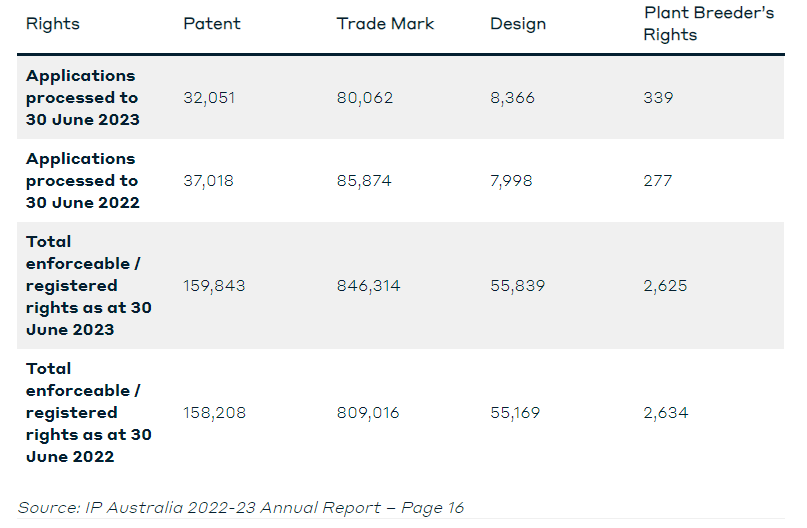
Task: Select the plant breeder's value 277
Action: [x=657, y=181]
